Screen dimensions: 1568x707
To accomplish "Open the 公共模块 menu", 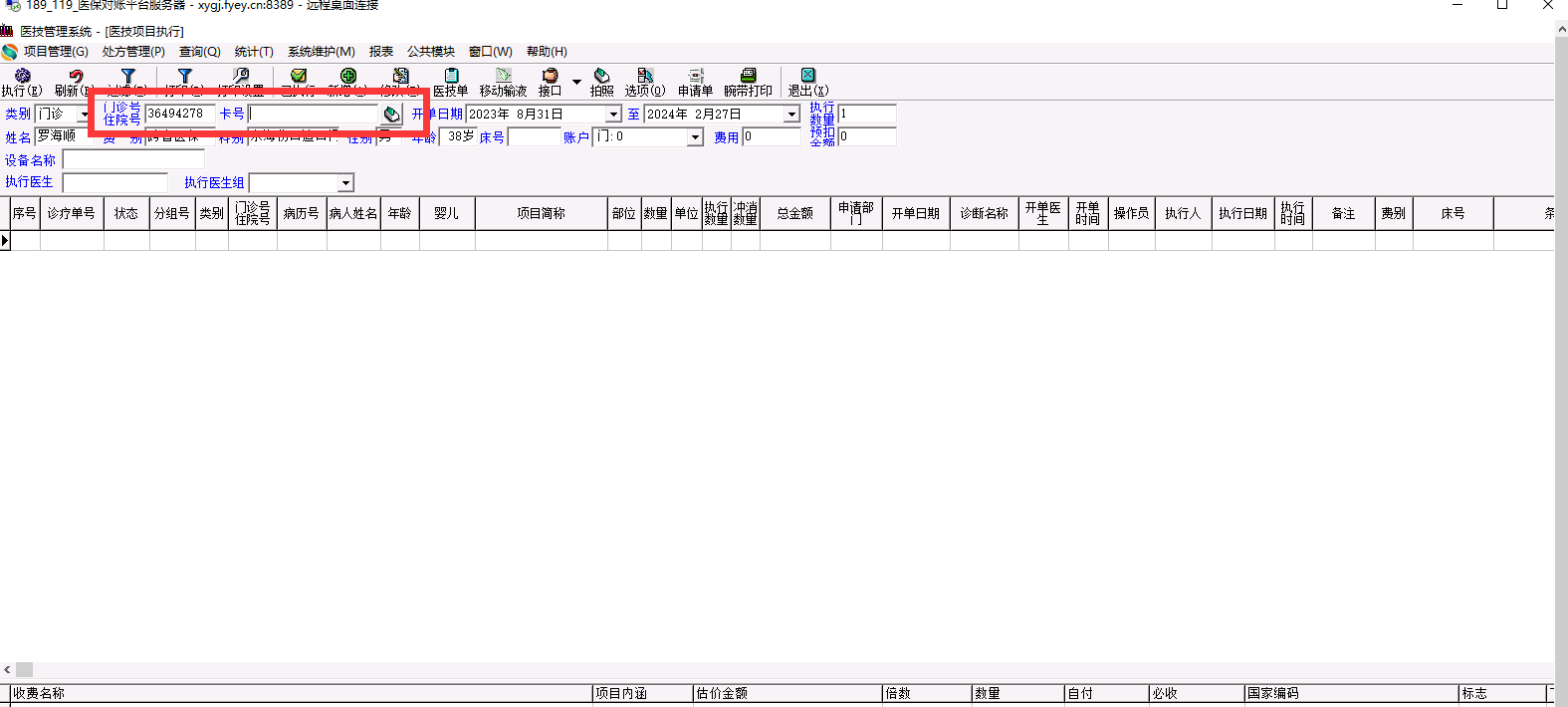I will [x=431, y=52].
